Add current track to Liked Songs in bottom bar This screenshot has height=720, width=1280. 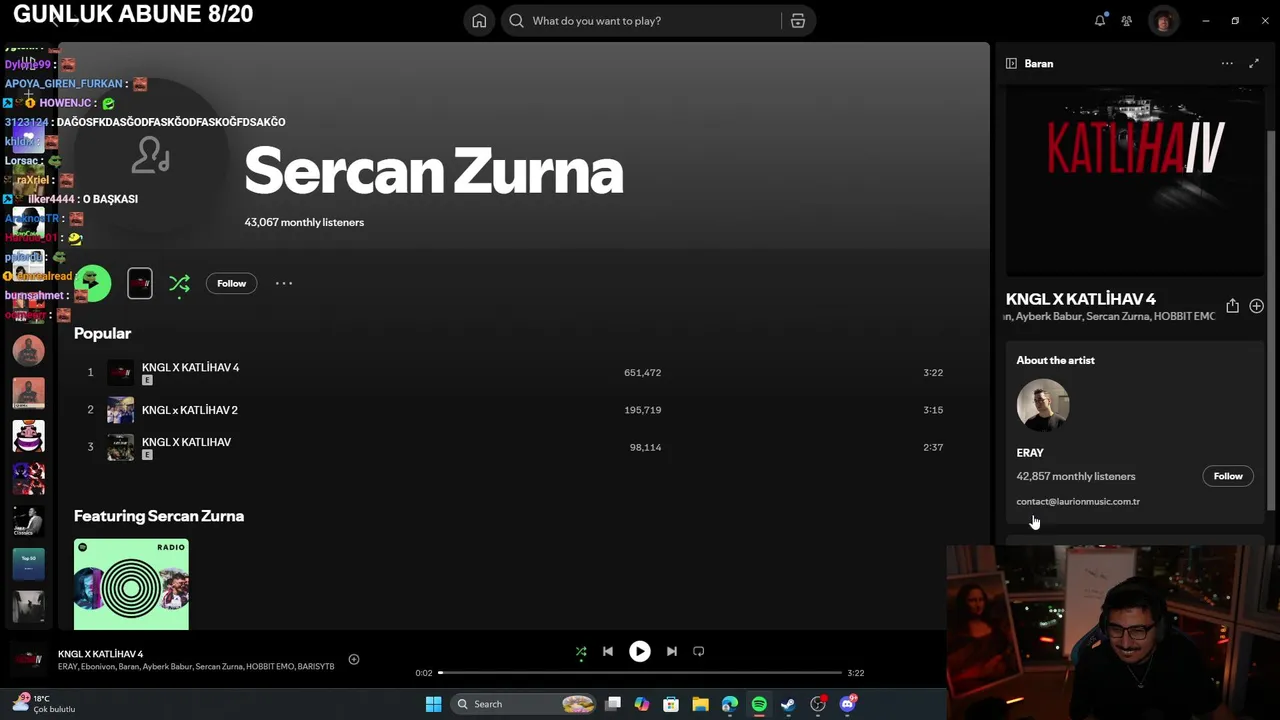tap(353, 659)
